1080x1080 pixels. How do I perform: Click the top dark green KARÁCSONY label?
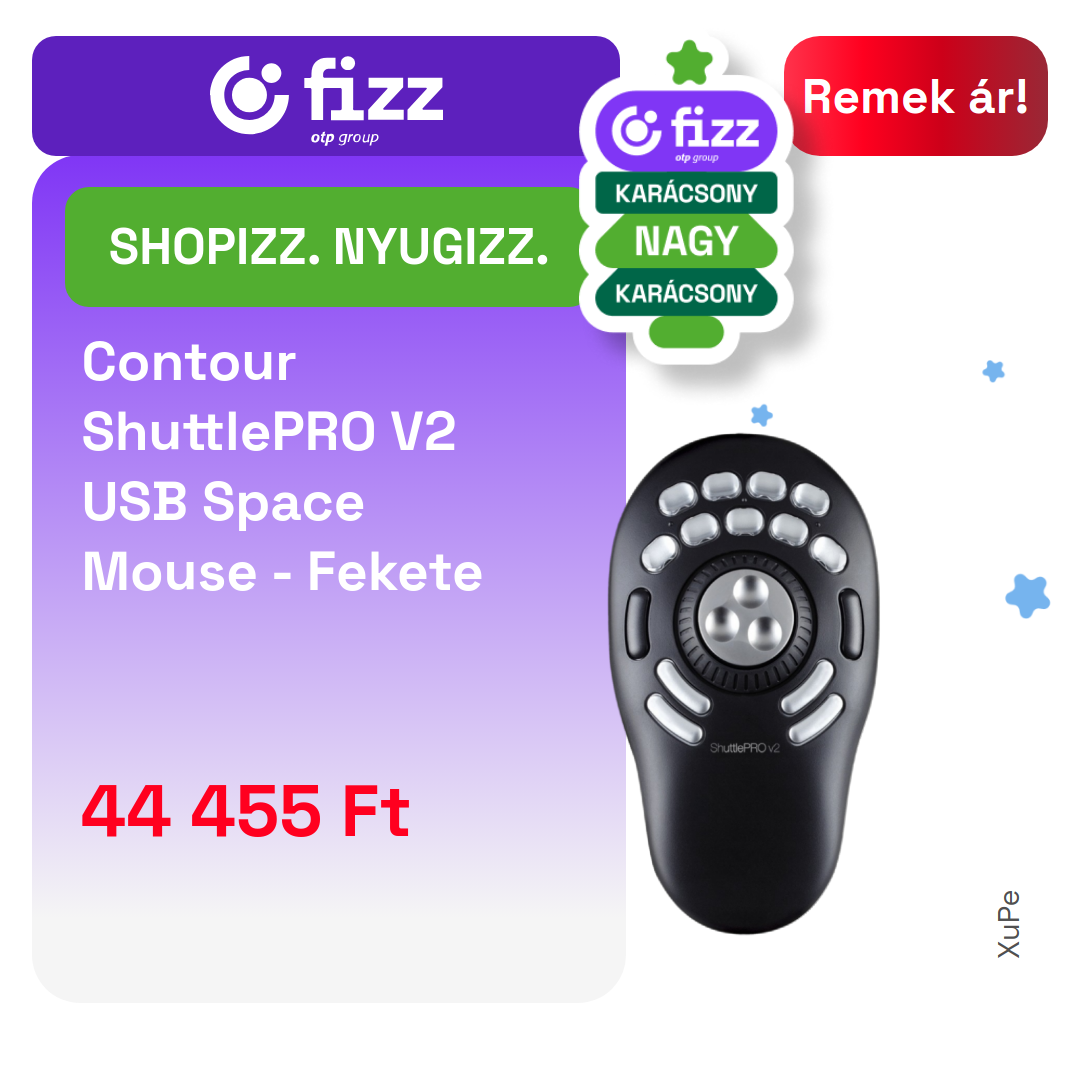686,193
